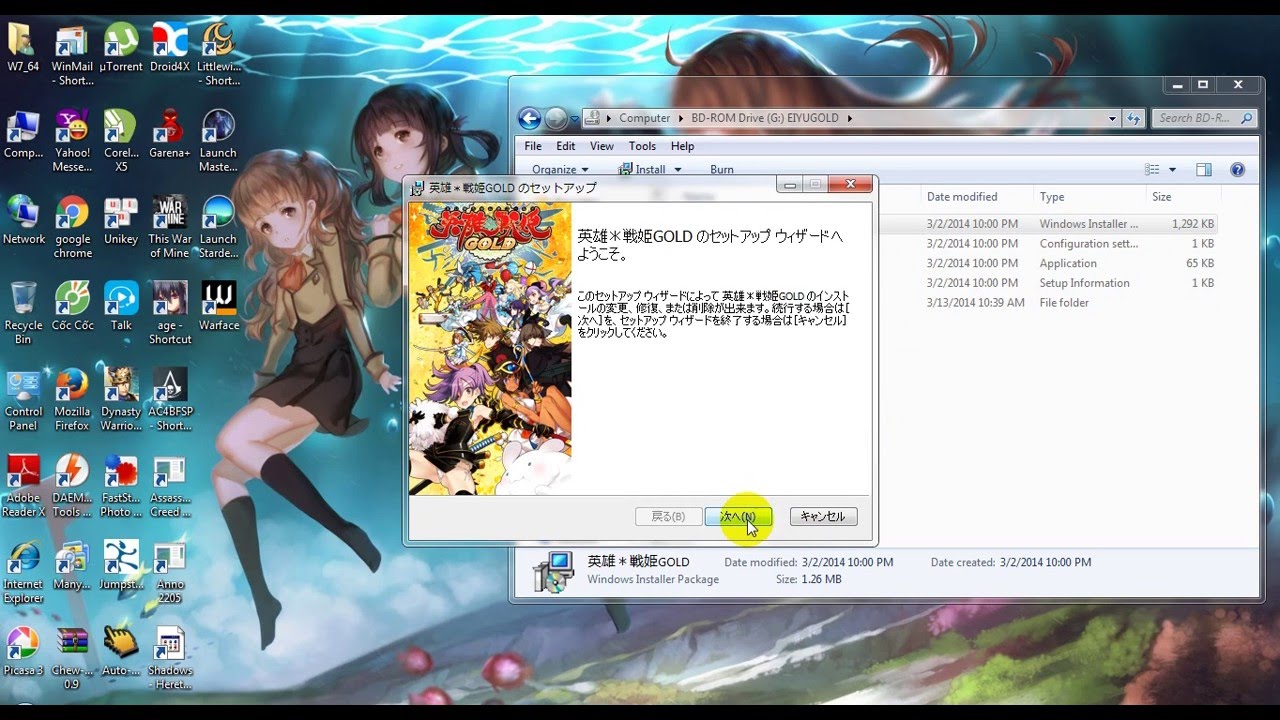Open the Droid4X desktop icon
This screenshot has width=1280, height=720.
pyautogui.click(x=170, y=49)
